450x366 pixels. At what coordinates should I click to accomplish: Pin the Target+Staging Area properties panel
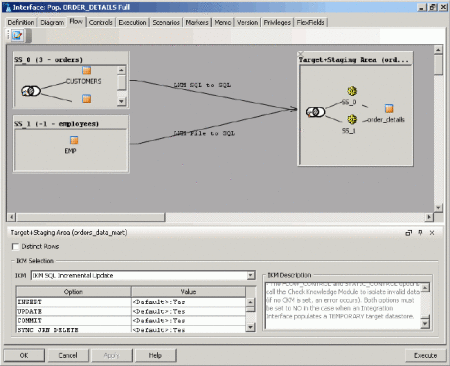[x=420, y=233]
